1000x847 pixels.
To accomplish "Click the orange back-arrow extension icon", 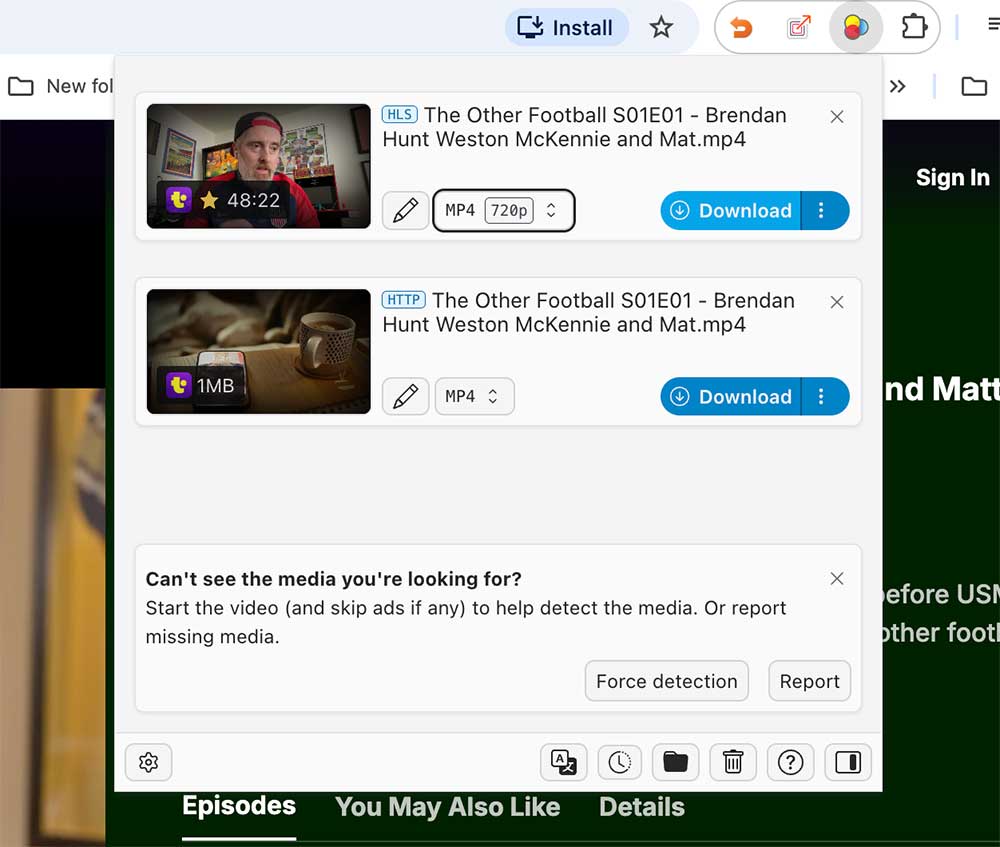I will tap(740, 27).
